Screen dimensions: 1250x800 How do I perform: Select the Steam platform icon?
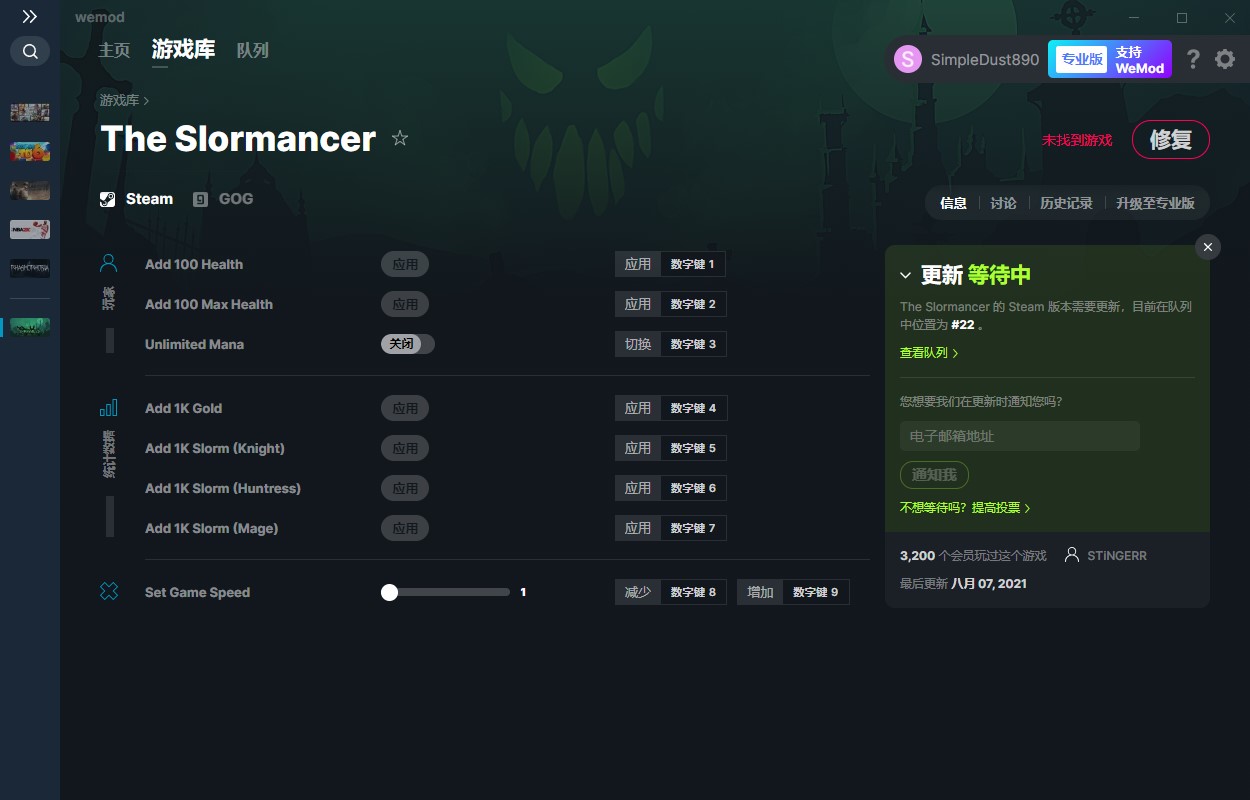108,199
